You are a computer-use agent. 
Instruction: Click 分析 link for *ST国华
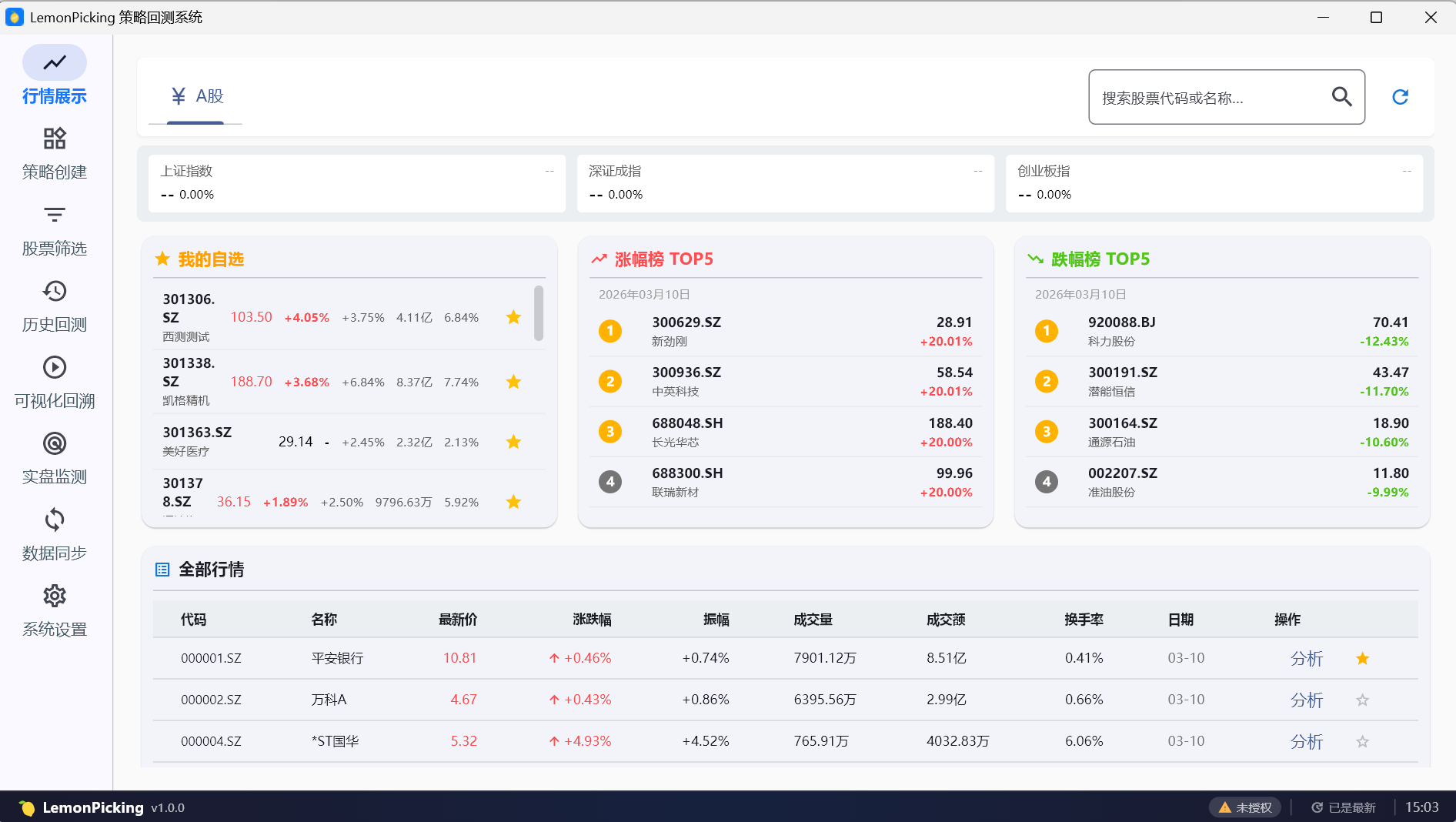[1306, 742]
